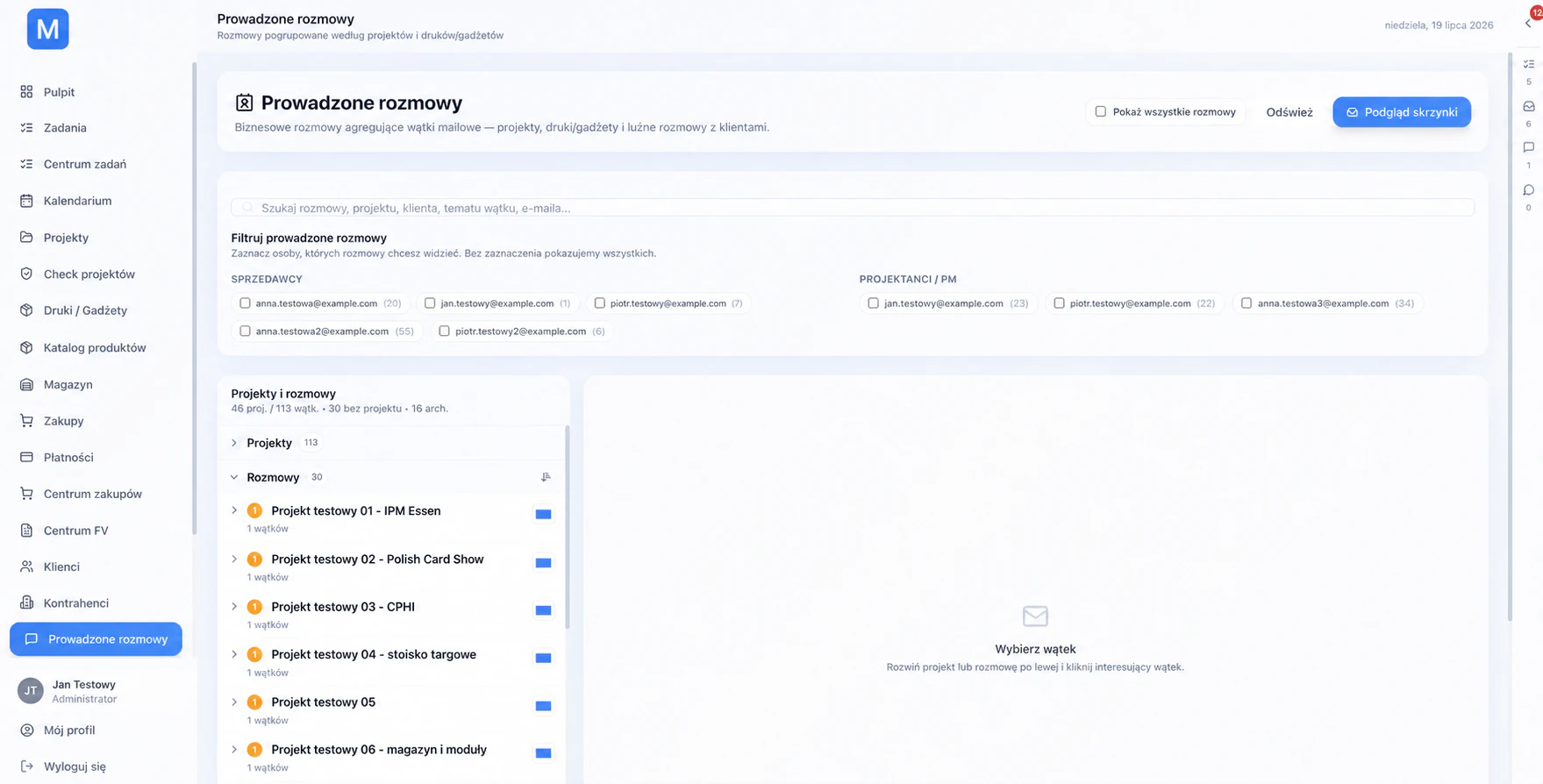Viewport: 1543px width, 784px height.
Task: Expand Projekt testowy 03 - CPHI chevron
Action: point(234,607)
